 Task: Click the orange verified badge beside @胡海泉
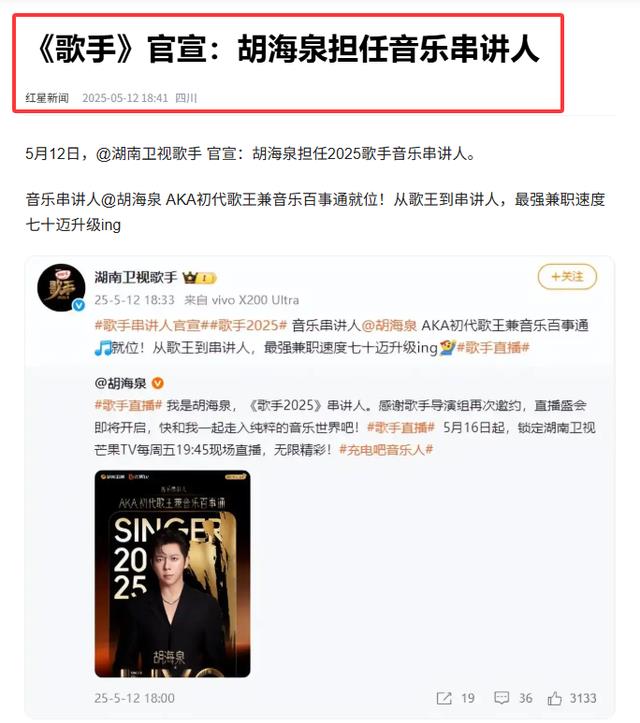[x=158, y=383]
